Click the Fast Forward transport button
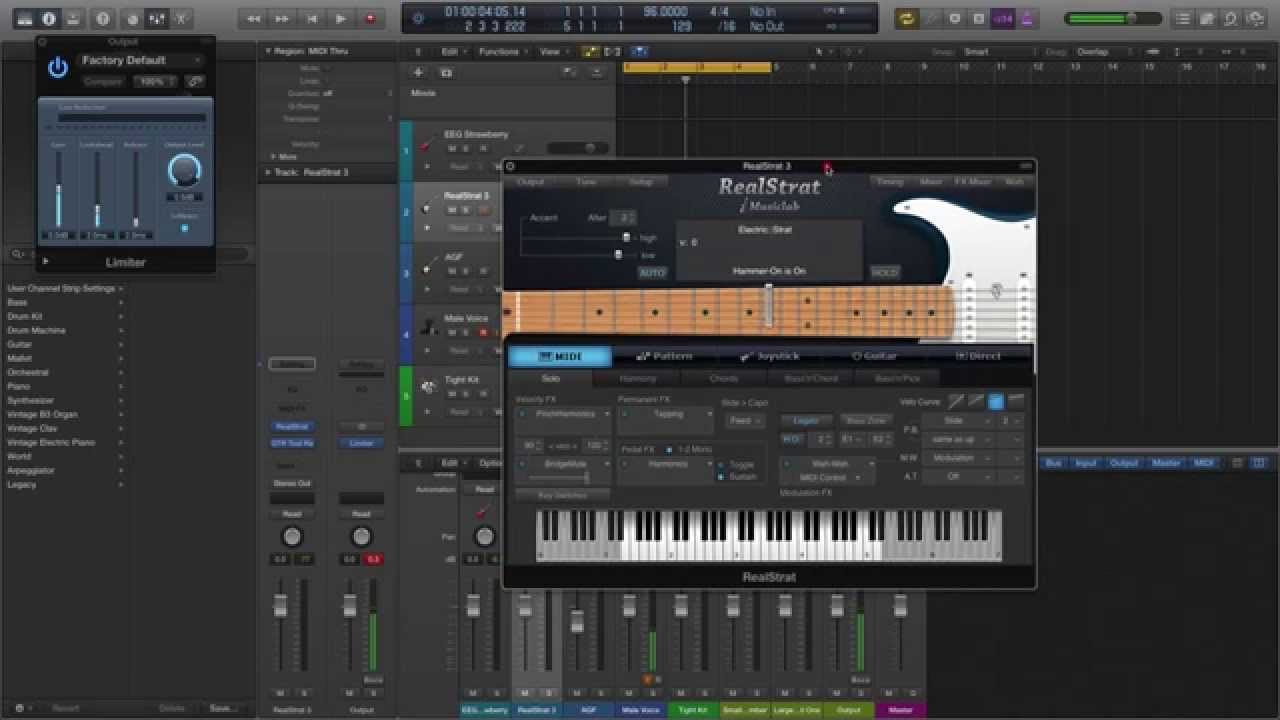The height and width of the screenshot is (720, 1280). point(283,18)
